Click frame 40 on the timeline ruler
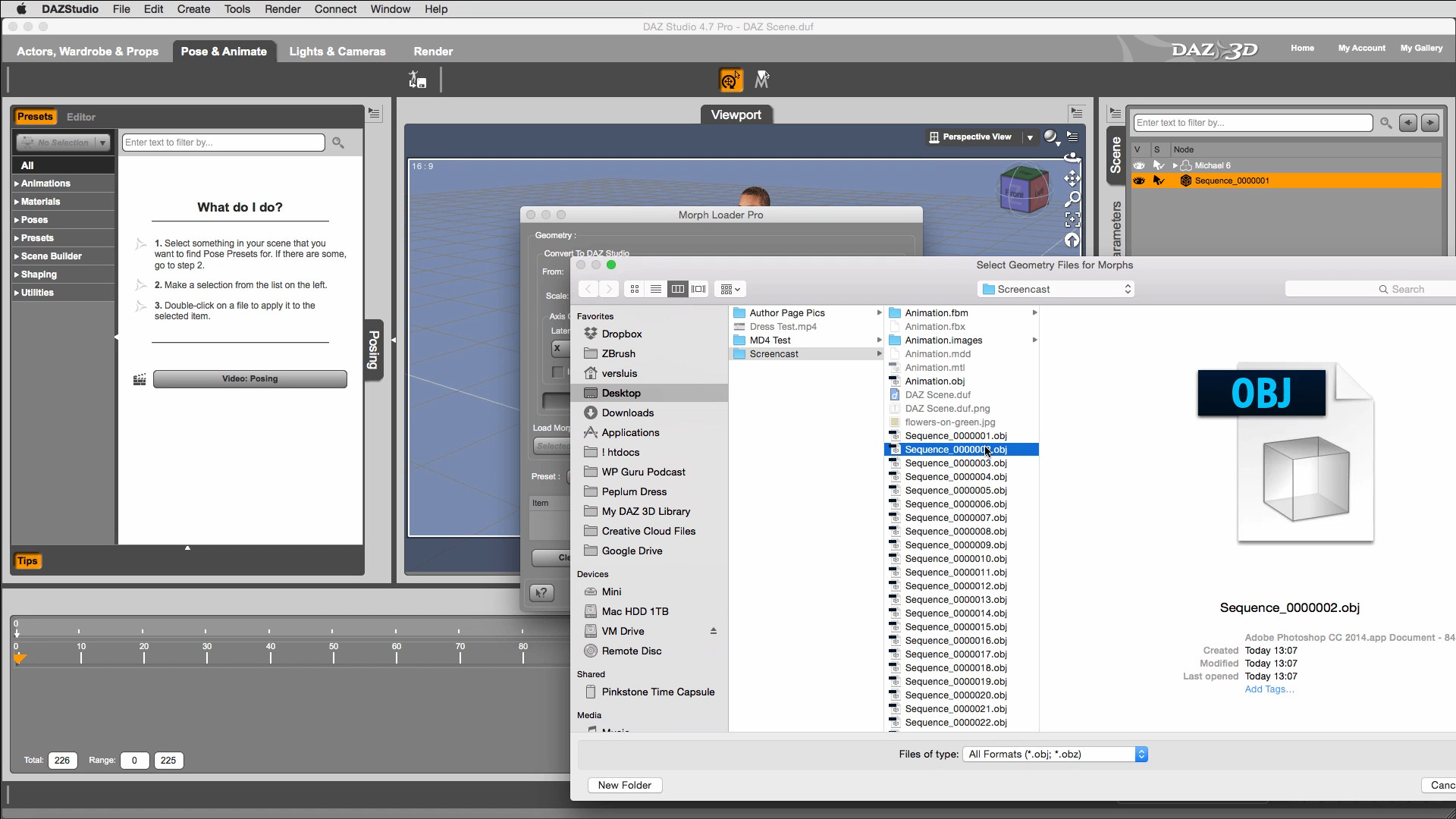The width and height of the screenshot is (1456, 819). pyautogui.click(x=271, y=653)
